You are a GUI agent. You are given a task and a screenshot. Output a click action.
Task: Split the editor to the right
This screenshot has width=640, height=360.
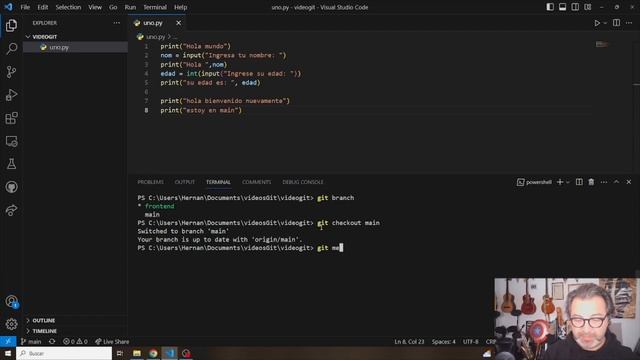616,23
